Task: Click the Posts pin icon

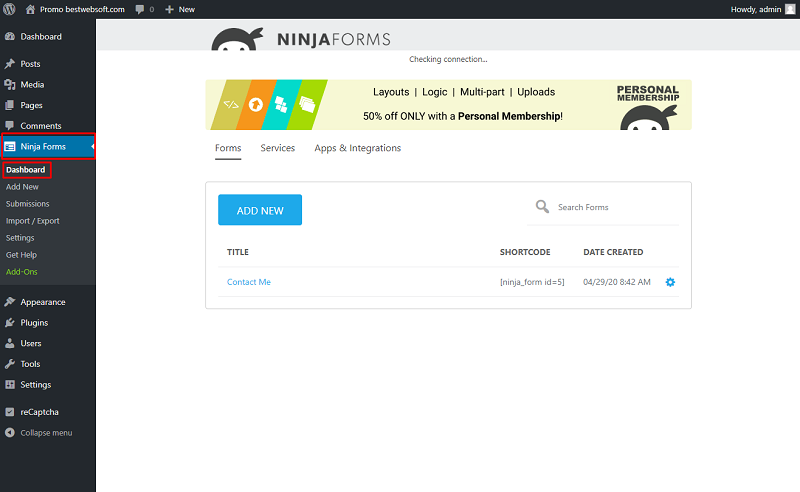Action: (x=10, y=64)
